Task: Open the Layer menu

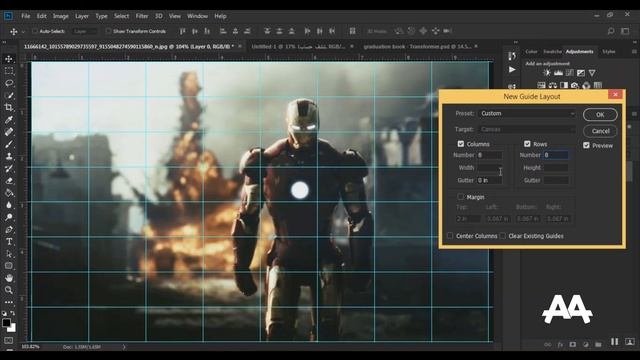Action: [82, 16]
